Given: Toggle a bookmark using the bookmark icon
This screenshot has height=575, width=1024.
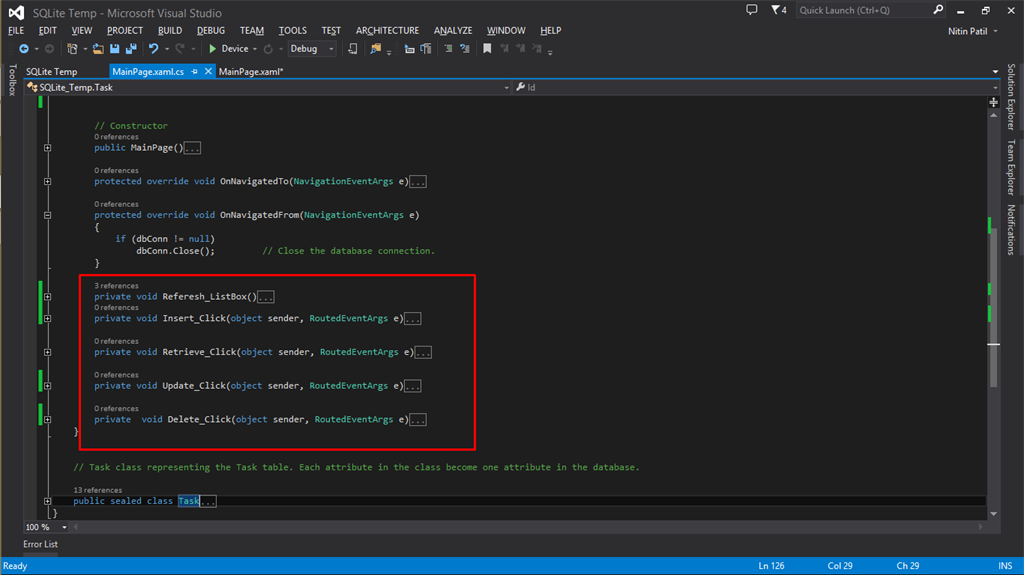Looking at the screenshot, I should coord(487,49).
